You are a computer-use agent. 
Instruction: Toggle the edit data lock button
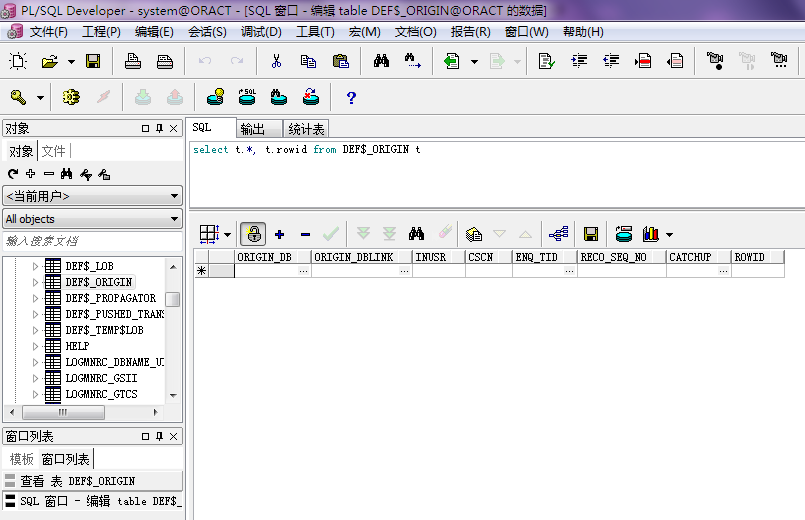coord(253,234)
